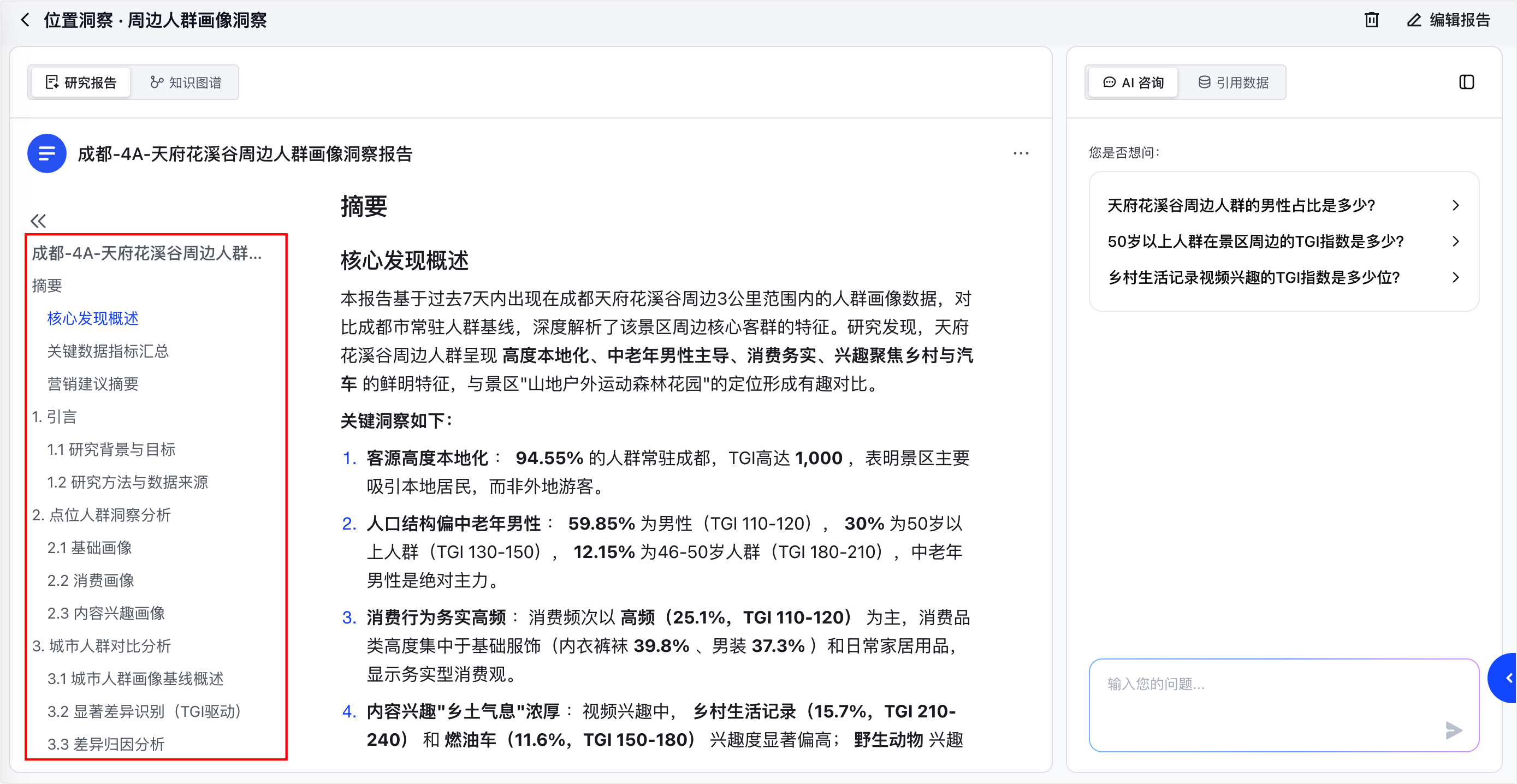The image size is (1517, 784).
Task: Open the report's three-dot more menu
Action: click(x=1021, y=153)
